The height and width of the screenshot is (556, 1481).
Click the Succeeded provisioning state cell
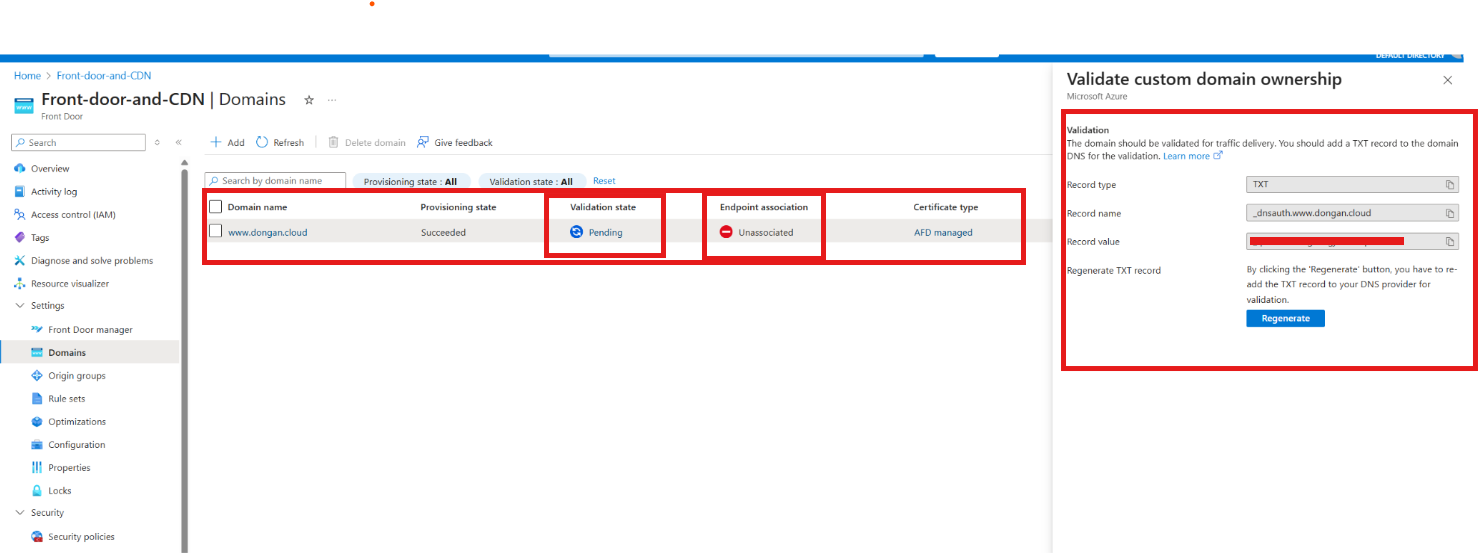443,232
